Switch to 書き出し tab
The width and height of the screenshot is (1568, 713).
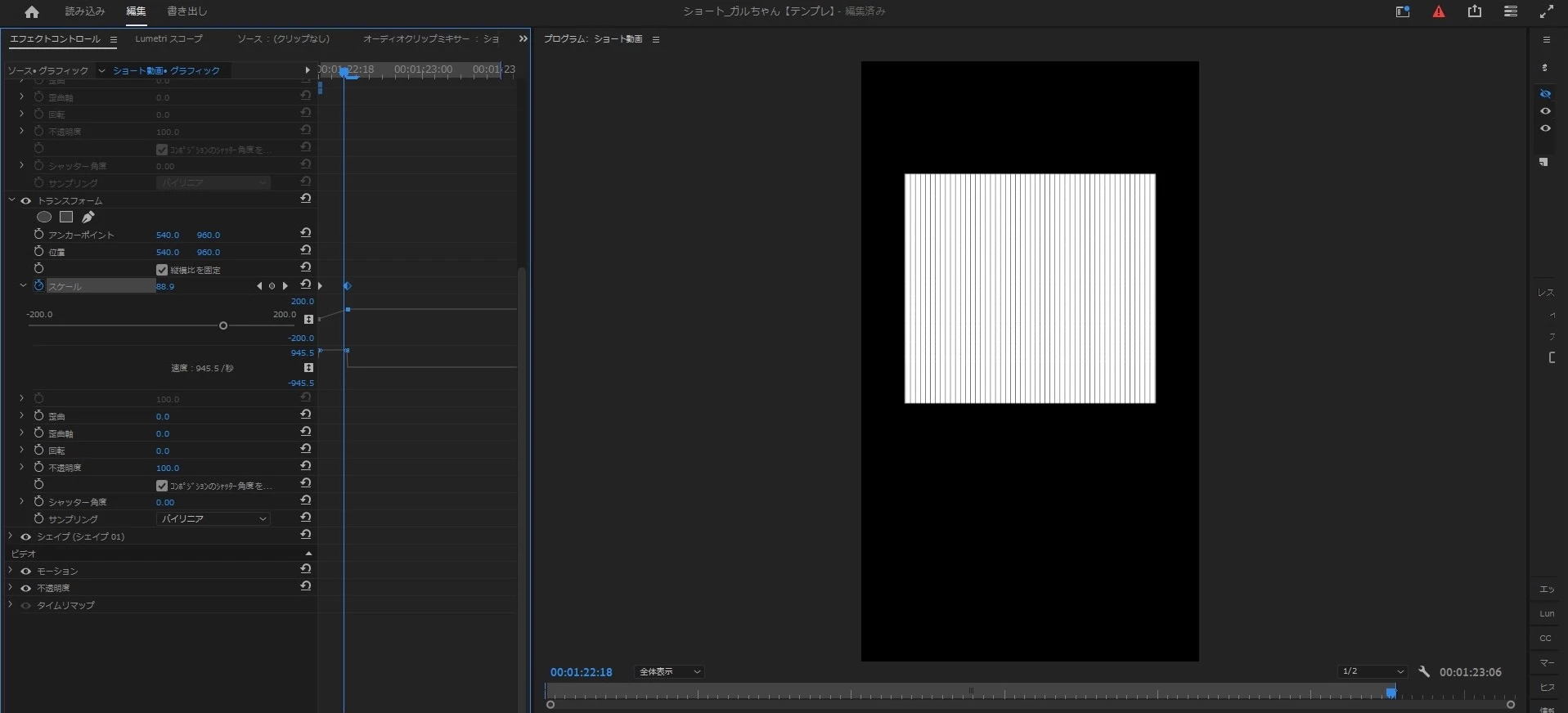coord(187,11)
